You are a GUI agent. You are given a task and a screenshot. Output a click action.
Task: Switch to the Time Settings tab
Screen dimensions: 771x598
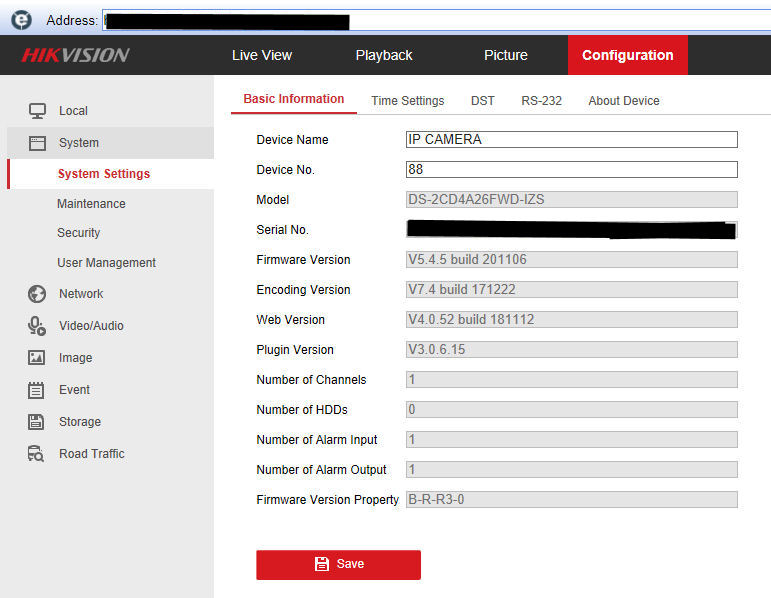click(x=407, y=101)
